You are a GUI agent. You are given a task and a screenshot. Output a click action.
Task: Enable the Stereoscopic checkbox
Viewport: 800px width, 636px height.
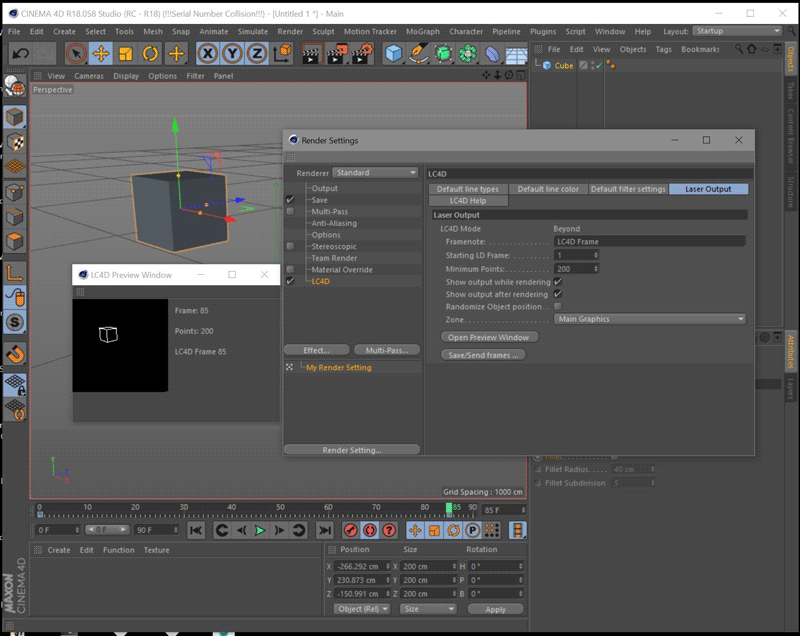pos(290,246)
